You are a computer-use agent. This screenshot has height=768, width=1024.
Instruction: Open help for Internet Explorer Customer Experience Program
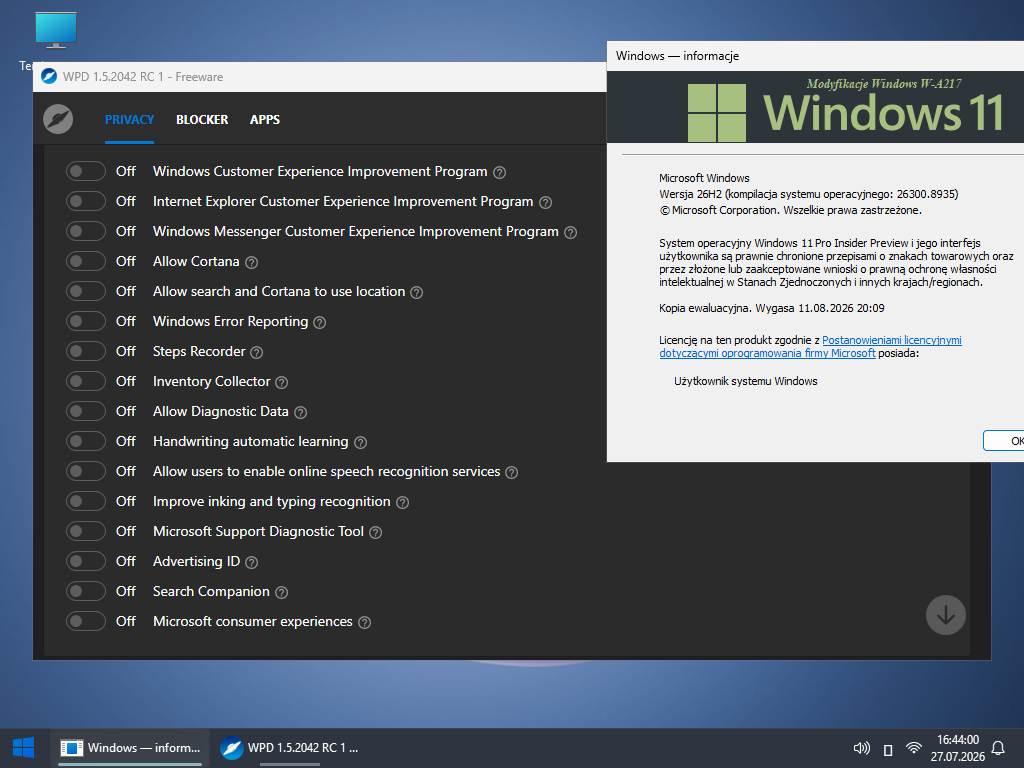(545, 202)
